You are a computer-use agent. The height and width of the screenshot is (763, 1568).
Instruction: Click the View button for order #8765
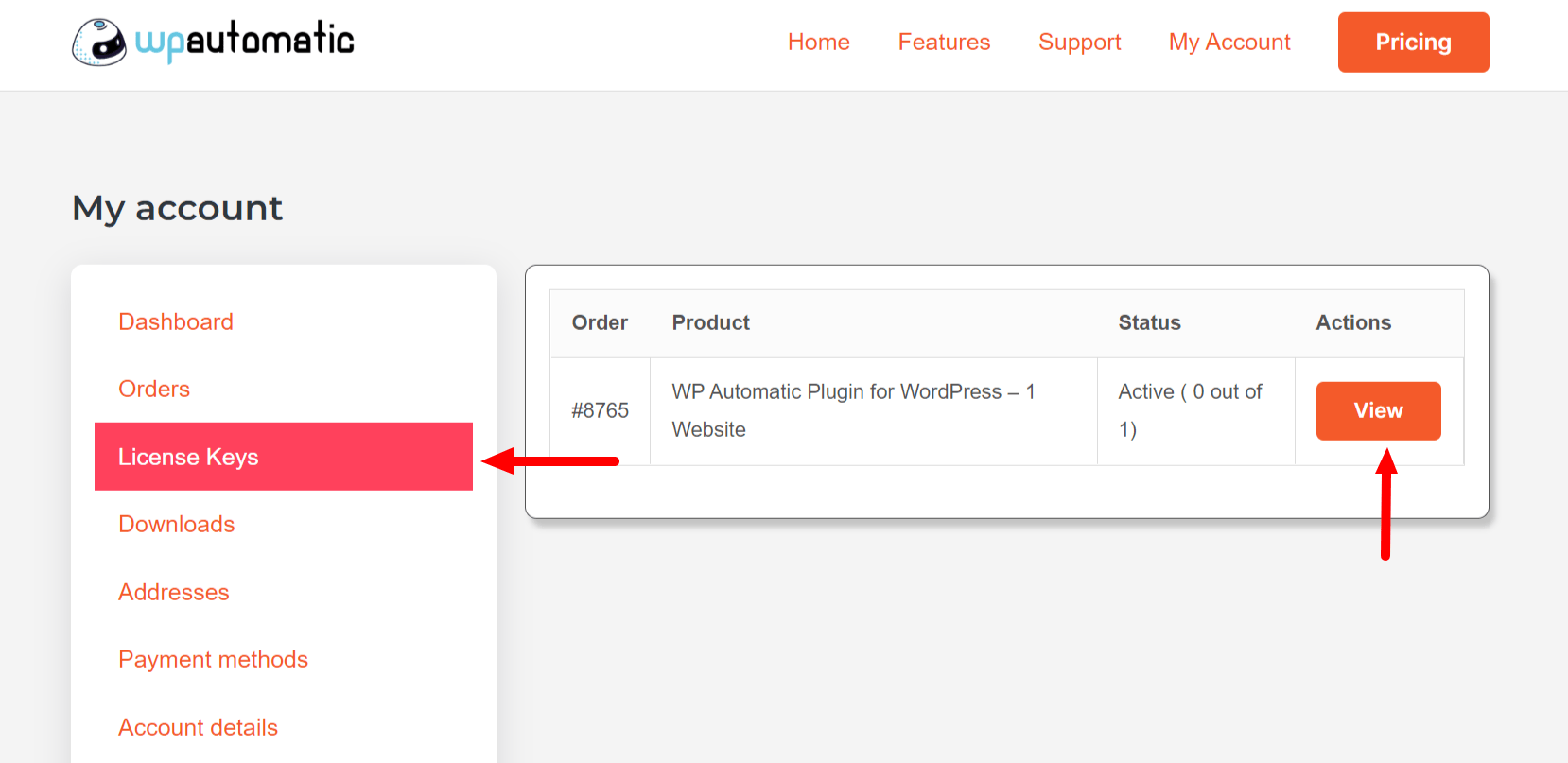pos(1378,410)
